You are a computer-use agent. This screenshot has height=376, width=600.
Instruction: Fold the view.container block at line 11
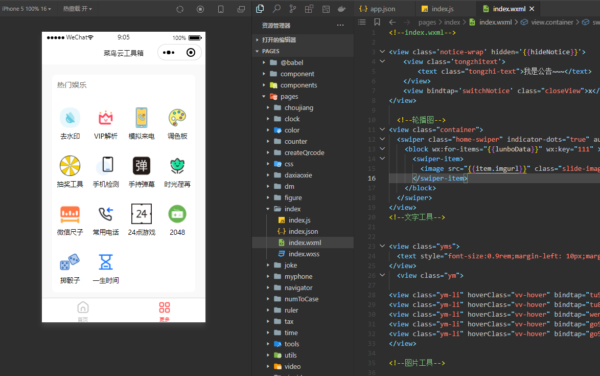click(382, 129)
